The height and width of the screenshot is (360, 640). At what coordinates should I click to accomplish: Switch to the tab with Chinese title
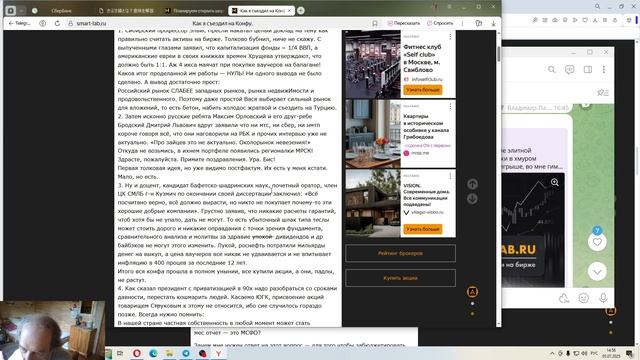[x=127, y=11]
